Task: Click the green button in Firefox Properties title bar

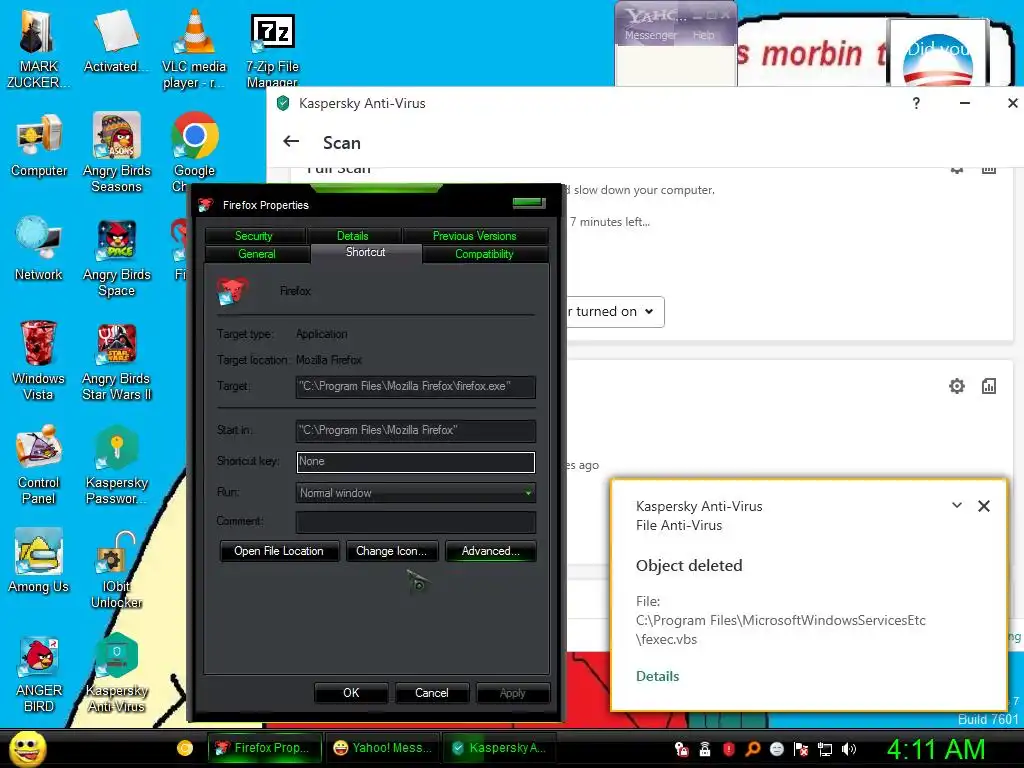Action: coord(529,202)
